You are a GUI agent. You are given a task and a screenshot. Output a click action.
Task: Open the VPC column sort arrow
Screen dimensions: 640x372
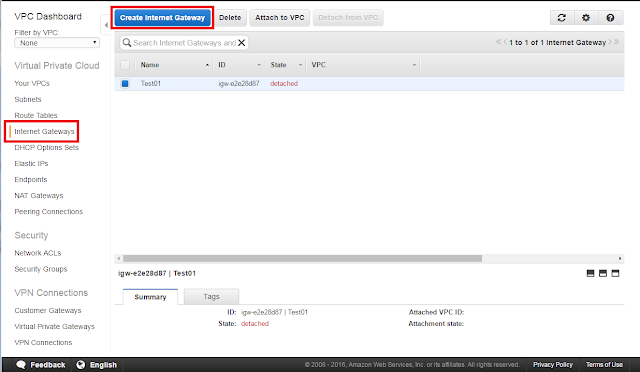point(414,65)
